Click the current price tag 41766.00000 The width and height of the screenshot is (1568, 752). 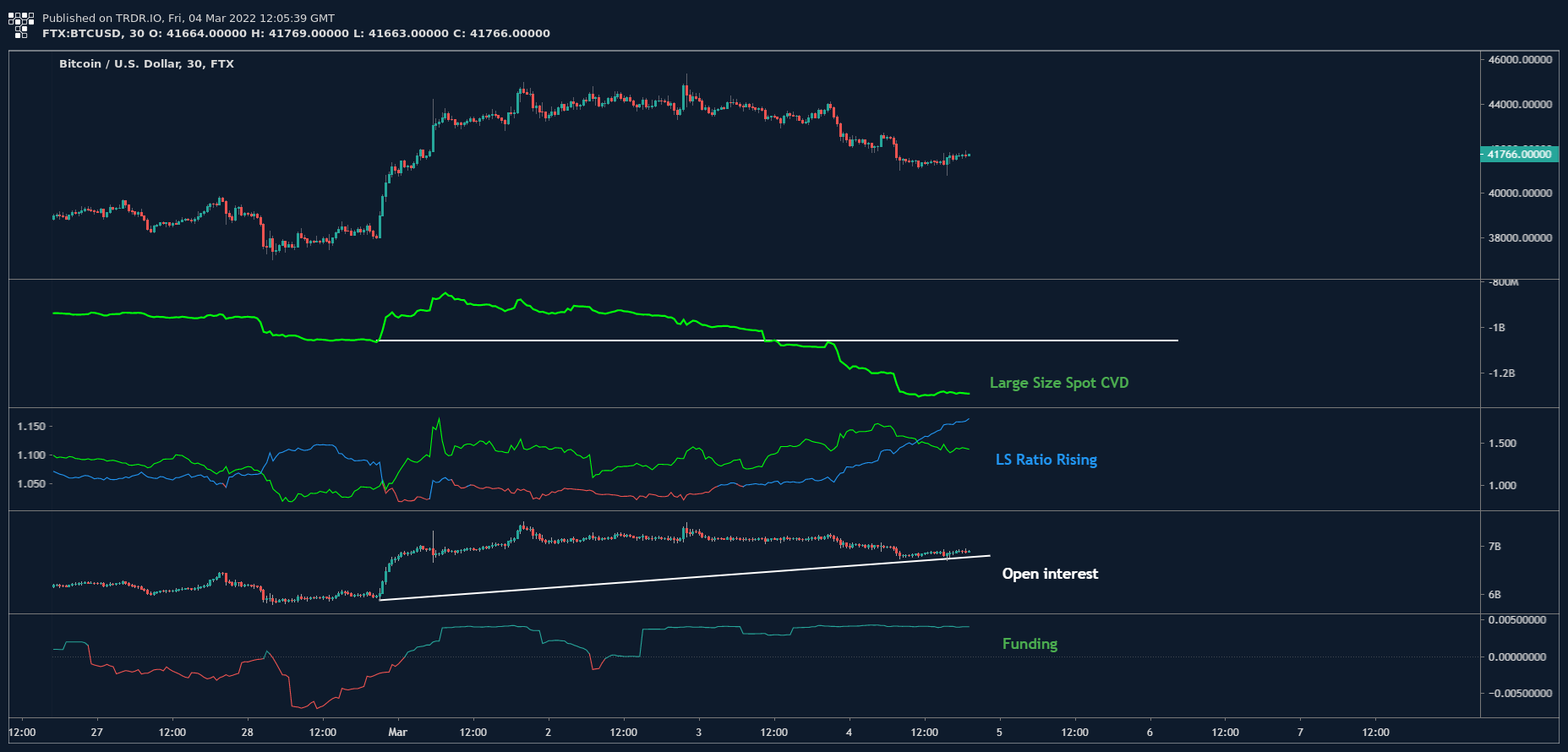[x=1519, y=155]
